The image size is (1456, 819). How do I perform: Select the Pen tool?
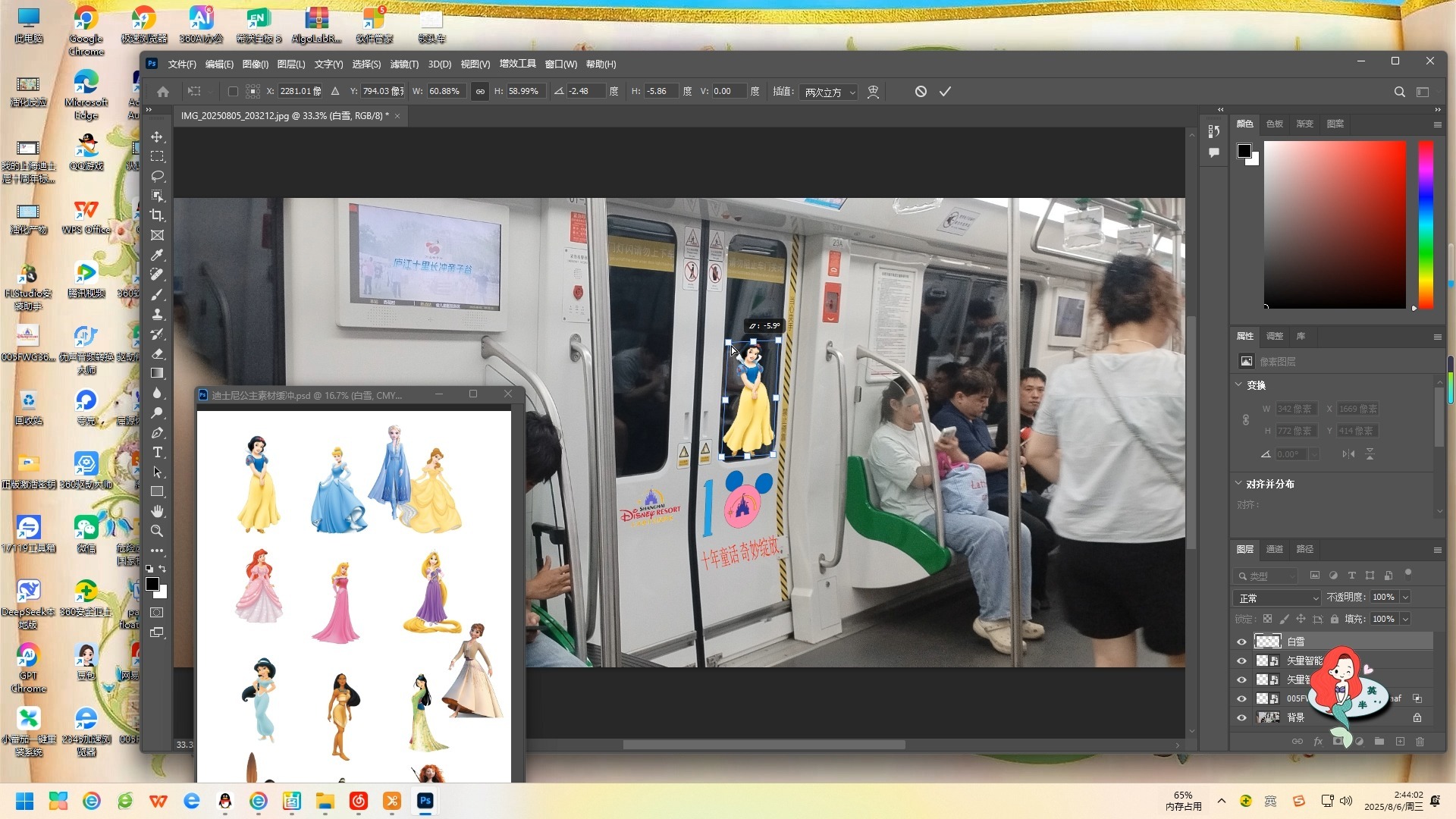[x=157, y=432]
